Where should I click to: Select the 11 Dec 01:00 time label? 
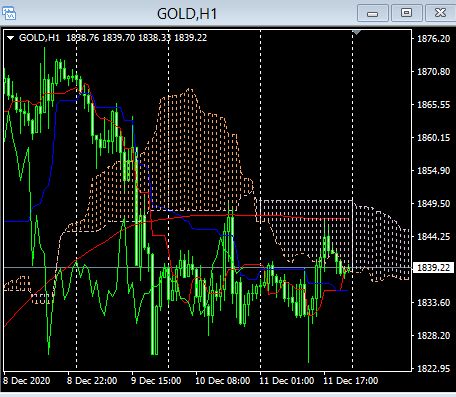[287, 381]
